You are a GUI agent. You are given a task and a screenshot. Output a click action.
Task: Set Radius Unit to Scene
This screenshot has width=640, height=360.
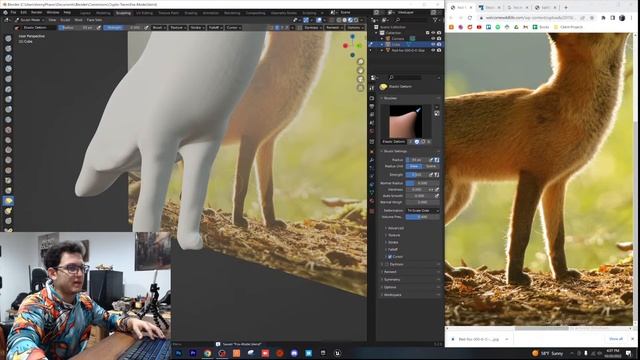431,167
